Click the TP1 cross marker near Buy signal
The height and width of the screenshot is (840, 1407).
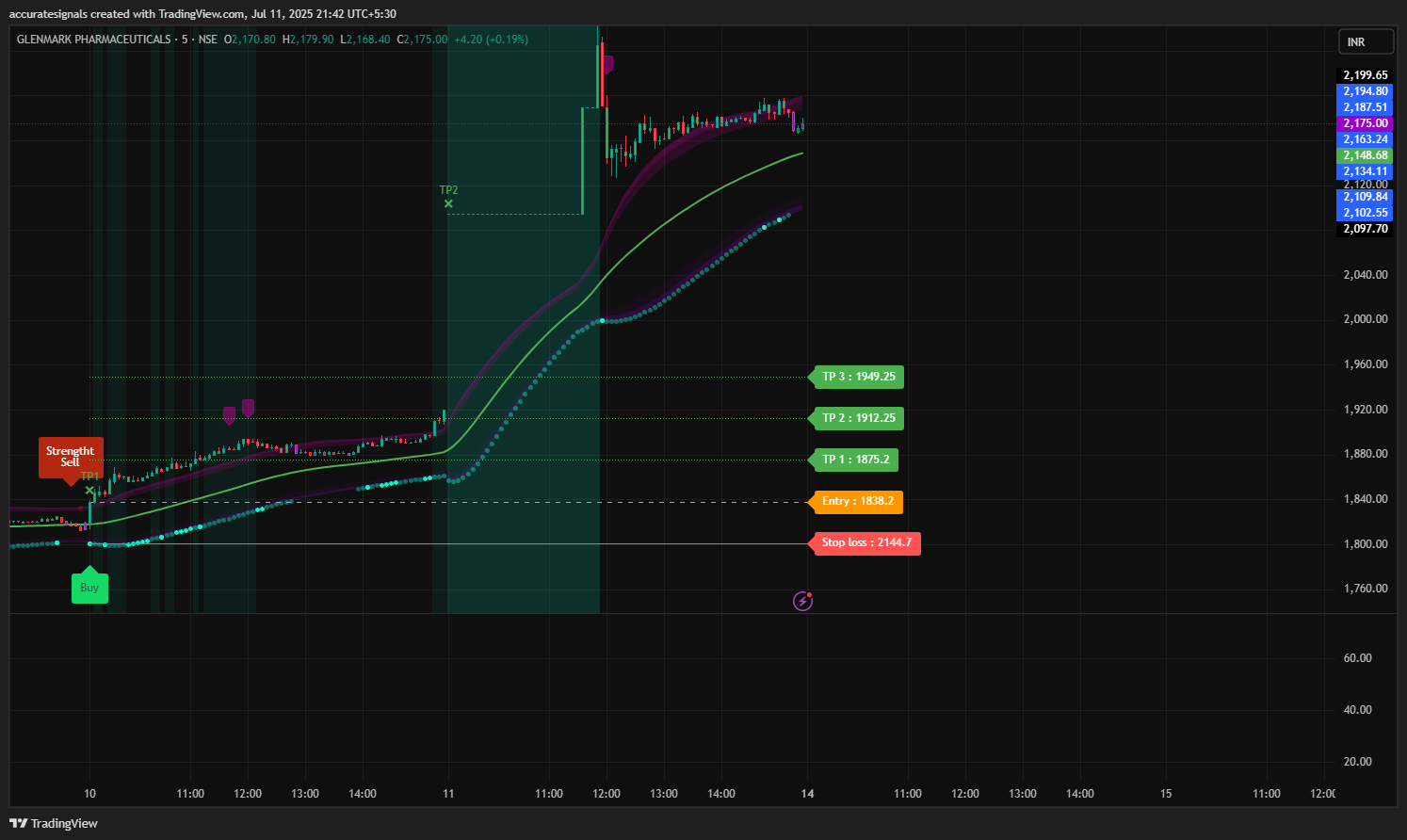point(89,490)
